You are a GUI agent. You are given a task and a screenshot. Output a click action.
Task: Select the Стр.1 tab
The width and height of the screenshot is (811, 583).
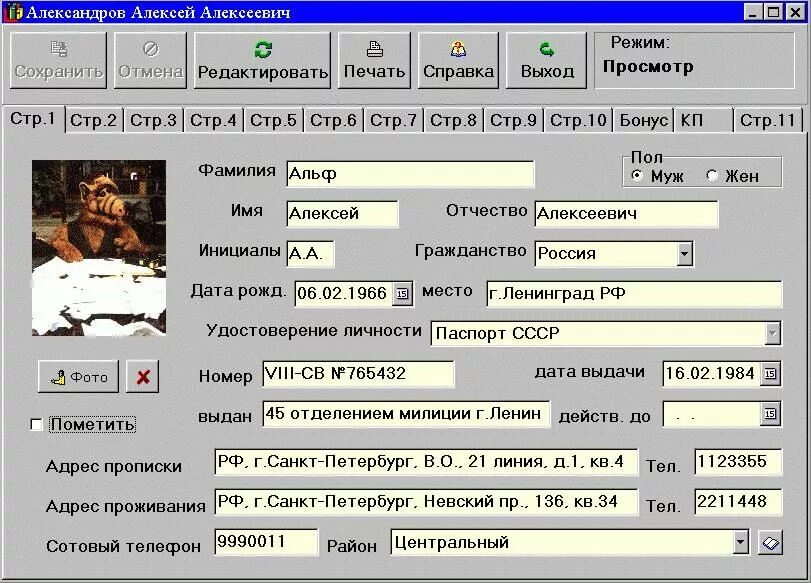[x=33, y=119]
